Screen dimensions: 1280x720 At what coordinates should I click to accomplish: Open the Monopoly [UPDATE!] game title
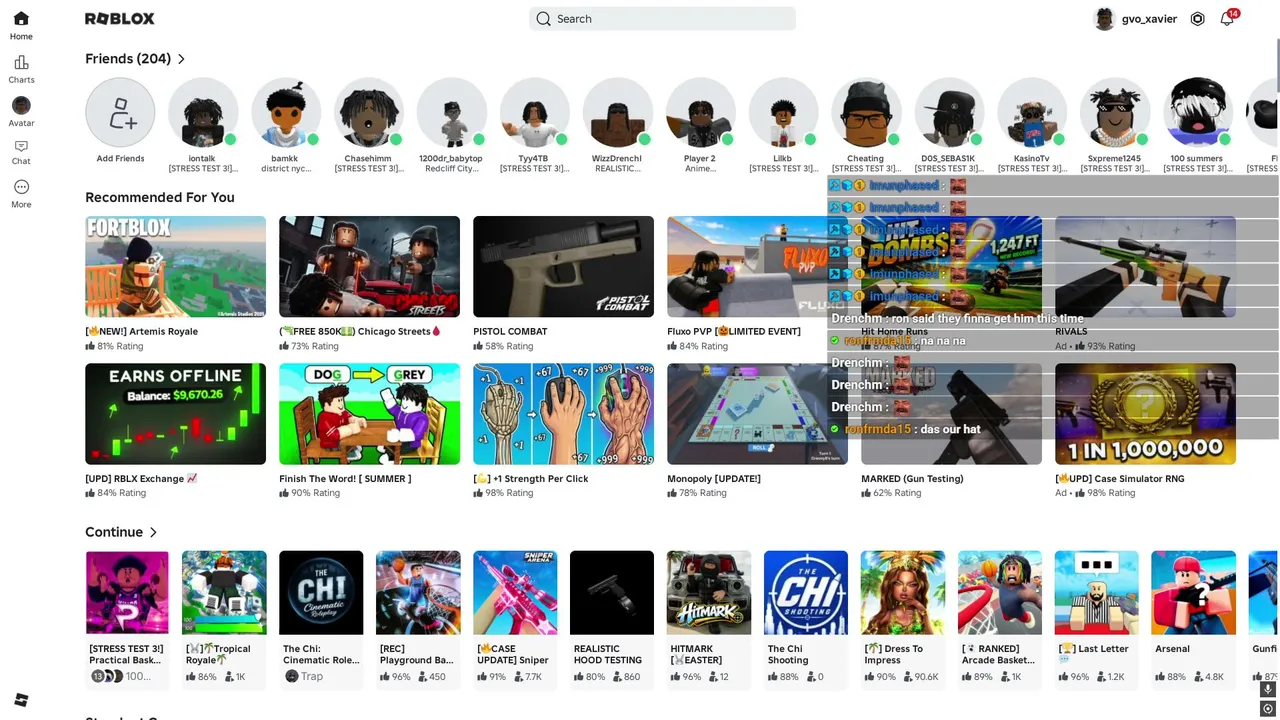point(714,479)
